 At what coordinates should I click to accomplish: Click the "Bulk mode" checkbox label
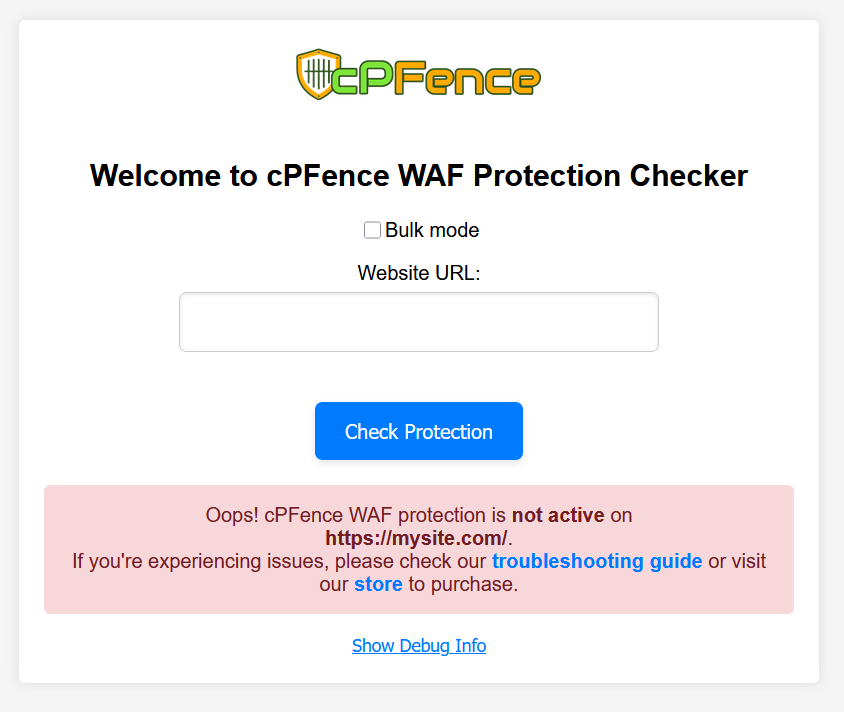pyautogui.click(x=432, y=230)
